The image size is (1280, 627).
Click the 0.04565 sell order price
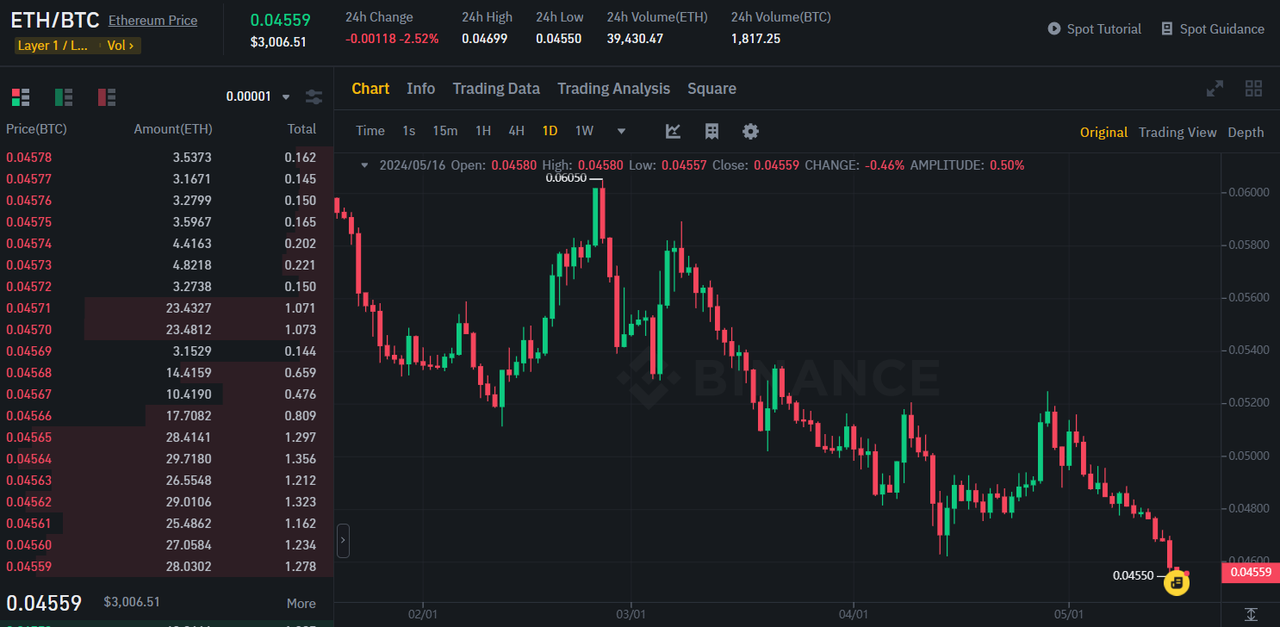click(x=29, y=437)
